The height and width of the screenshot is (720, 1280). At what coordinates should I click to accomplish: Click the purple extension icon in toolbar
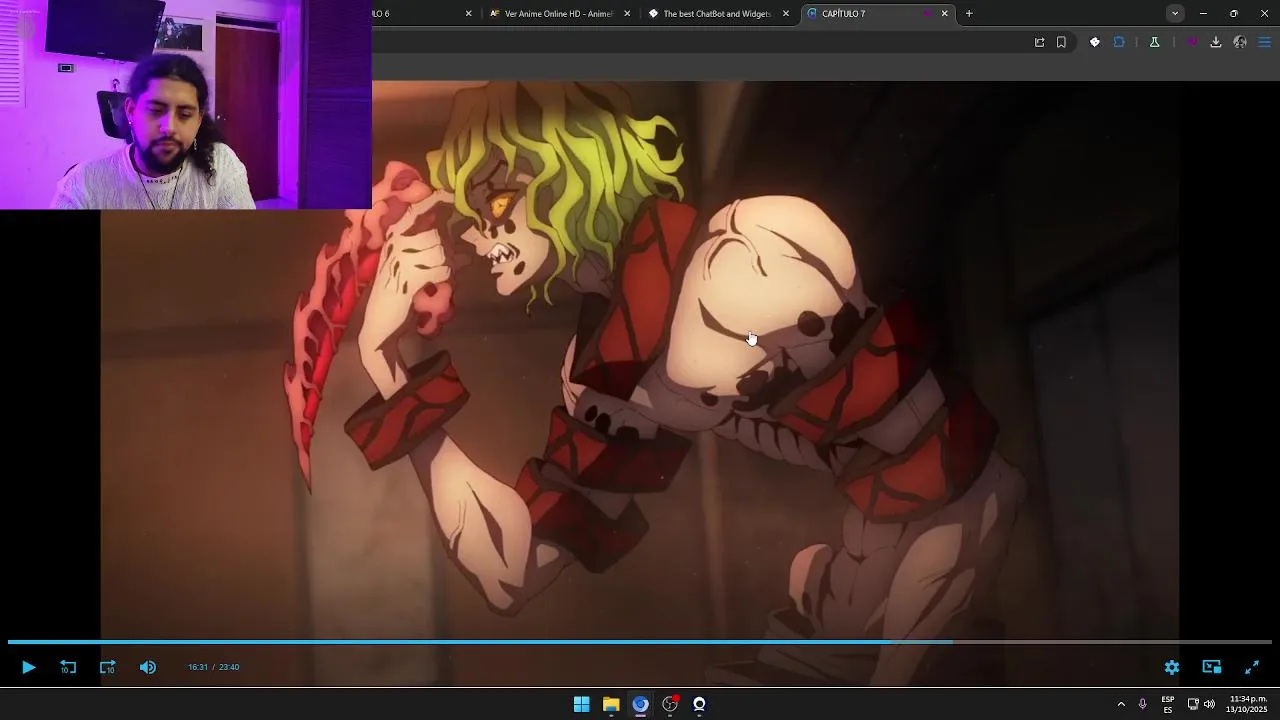click(x=1192, y=42)
